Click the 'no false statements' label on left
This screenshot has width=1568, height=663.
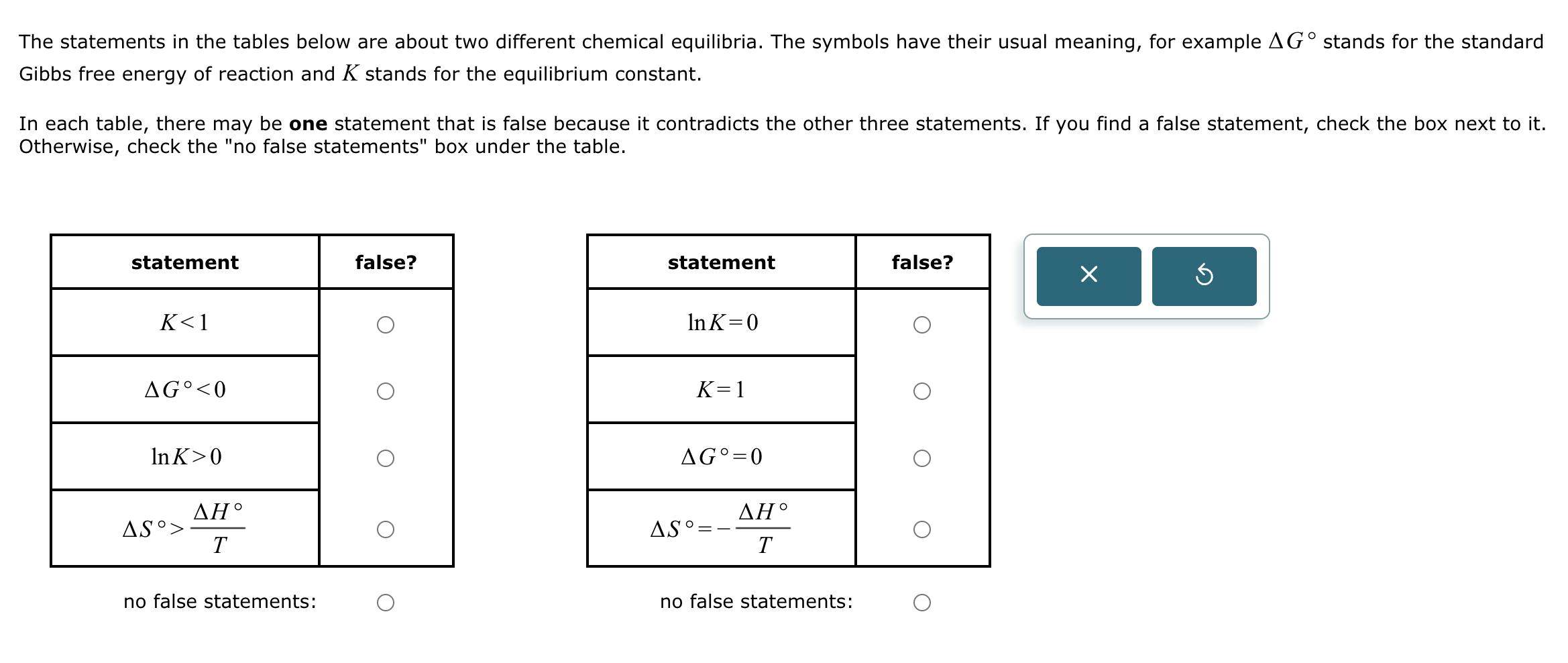coord(219,602)
